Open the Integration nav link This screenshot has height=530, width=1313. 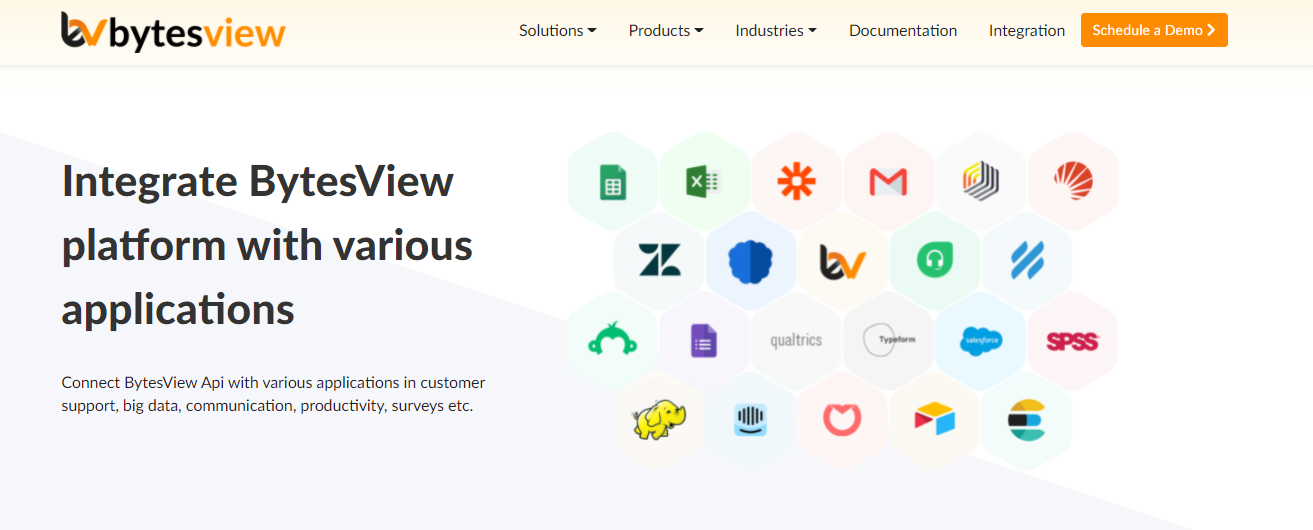[x=1027, y=30]
